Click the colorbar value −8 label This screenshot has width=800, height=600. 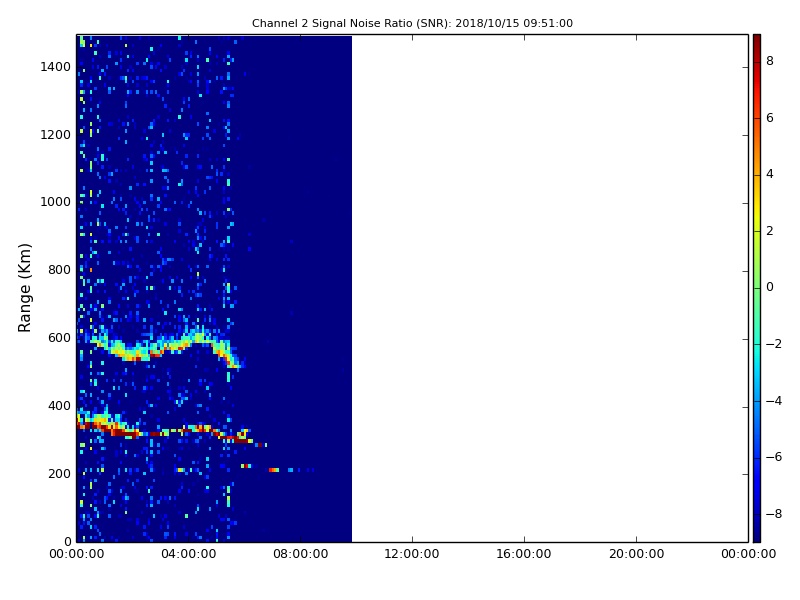coord(773,514)
